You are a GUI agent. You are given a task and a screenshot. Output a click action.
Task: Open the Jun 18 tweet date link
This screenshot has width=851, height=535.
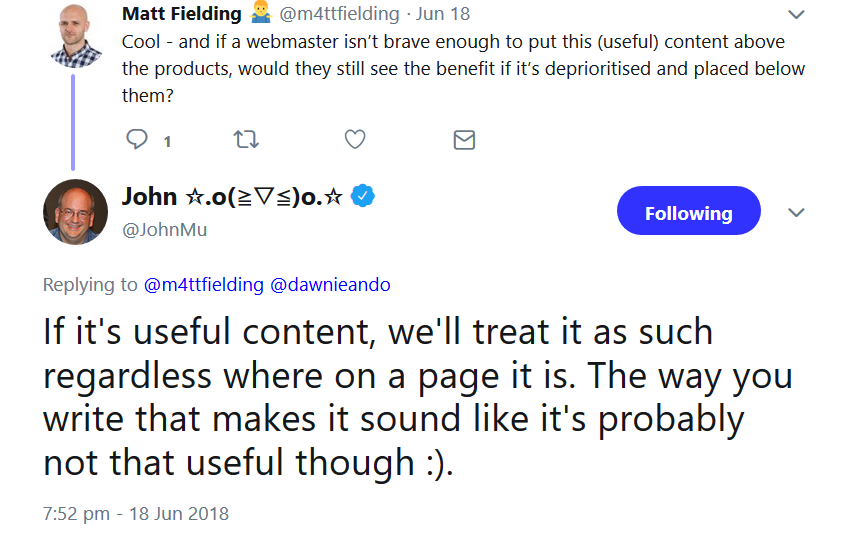443,15
